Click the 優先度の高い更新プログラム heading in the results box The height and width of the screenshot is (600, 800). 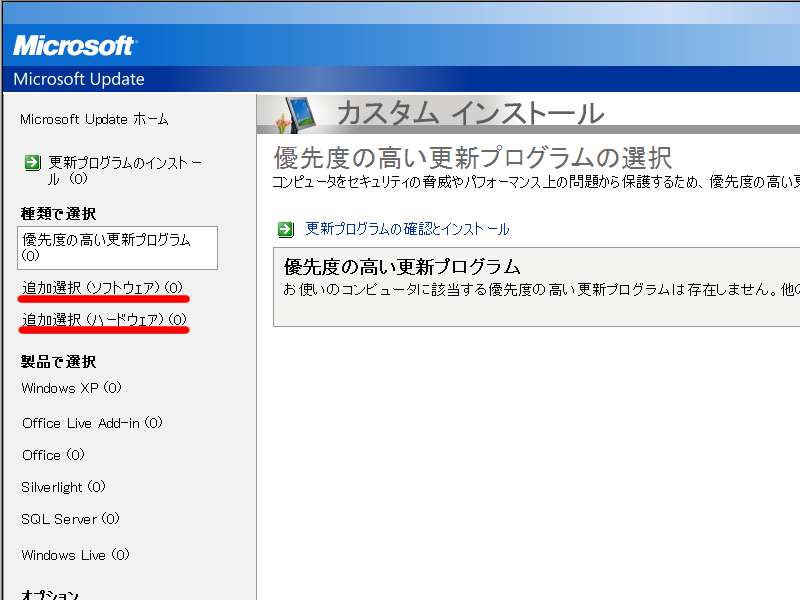tap(402, 267)
